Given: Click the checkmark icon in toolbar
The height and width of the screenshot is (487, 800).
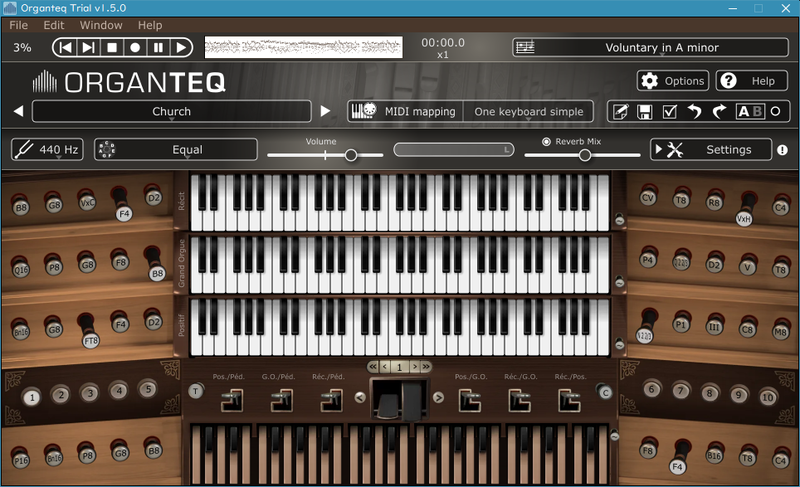Looking at the screenshot, I should [669, 112].
